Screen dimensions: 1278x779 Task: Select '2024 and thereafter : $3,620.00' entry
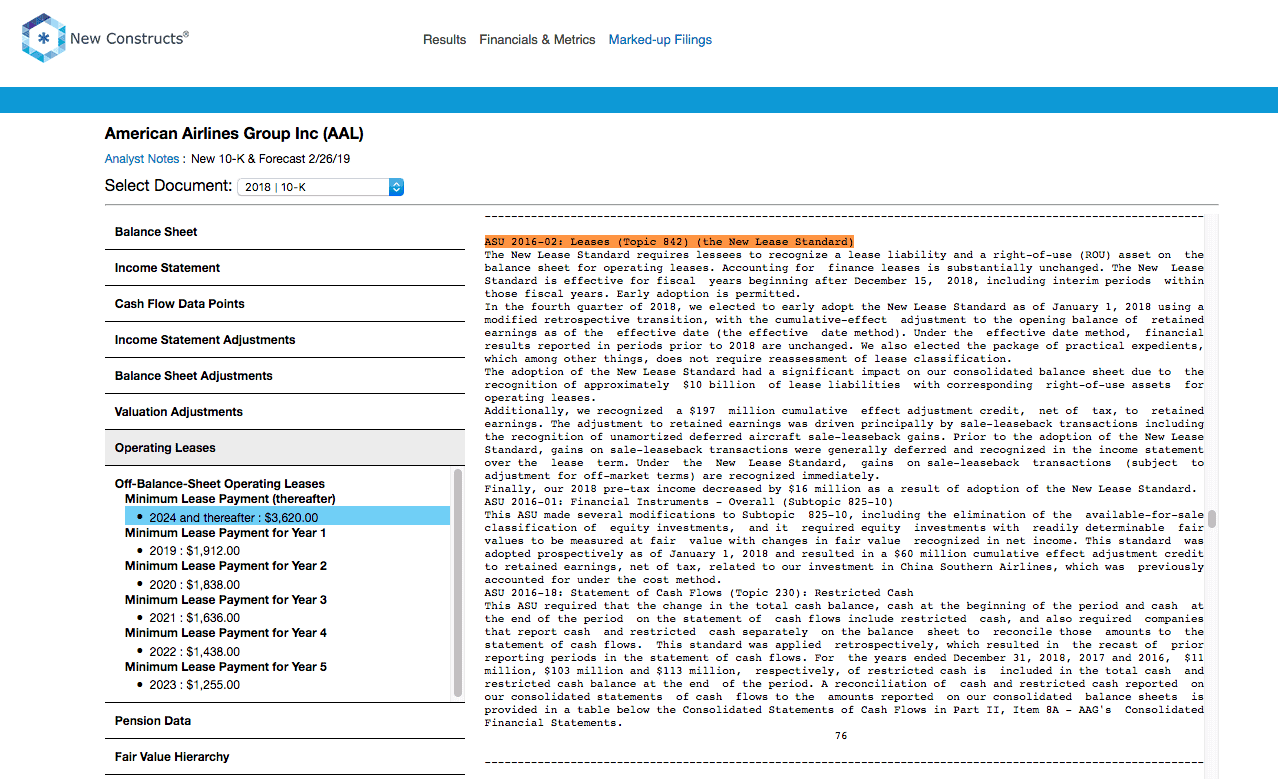[x=287, y=516]
